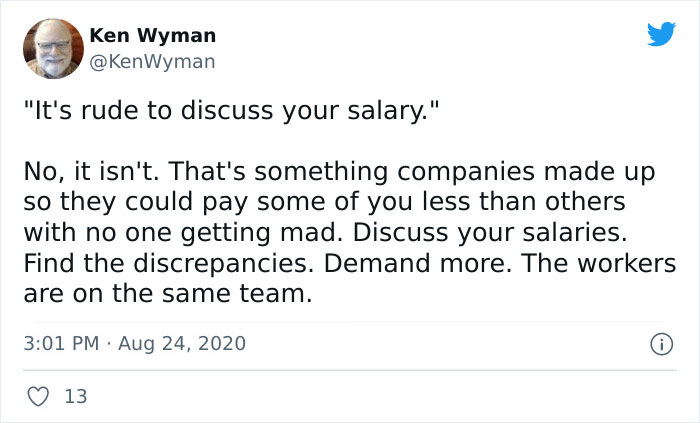The image size is (700, 423).
Task: Open the tweet info circle icon
Action: (x=660, y=344)
